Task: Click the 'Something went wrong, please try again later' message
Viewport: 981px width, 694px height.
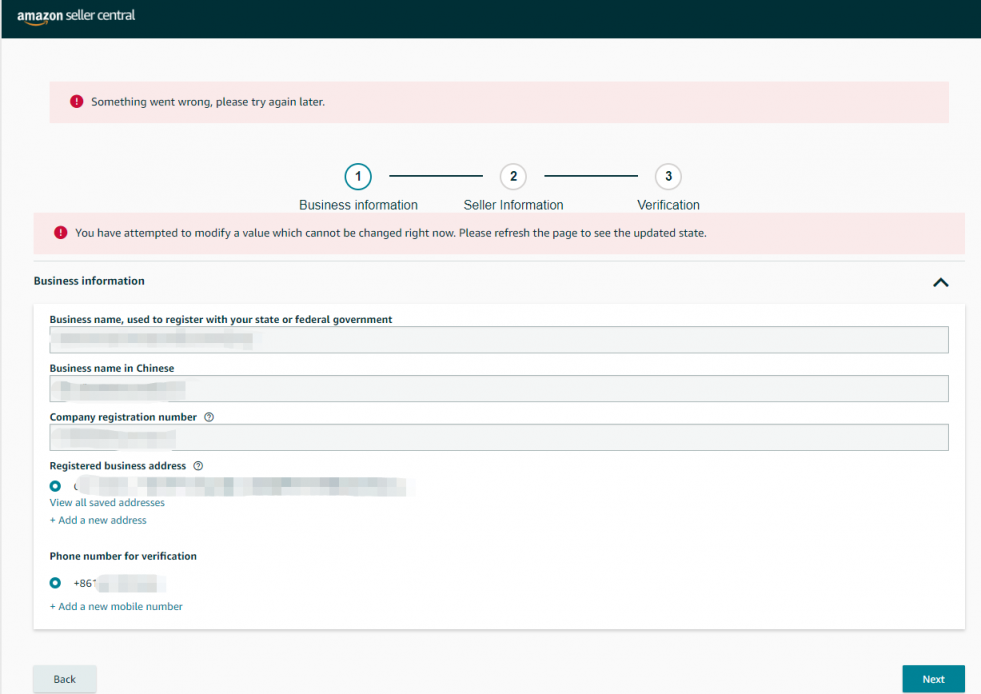Action: tap(208, 102)
